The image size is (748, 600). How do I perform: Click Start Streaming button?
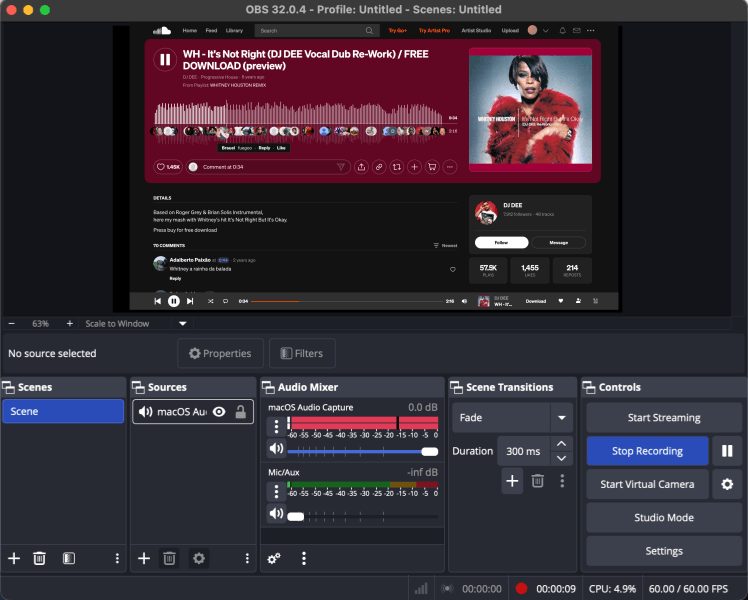coord(664,417)
